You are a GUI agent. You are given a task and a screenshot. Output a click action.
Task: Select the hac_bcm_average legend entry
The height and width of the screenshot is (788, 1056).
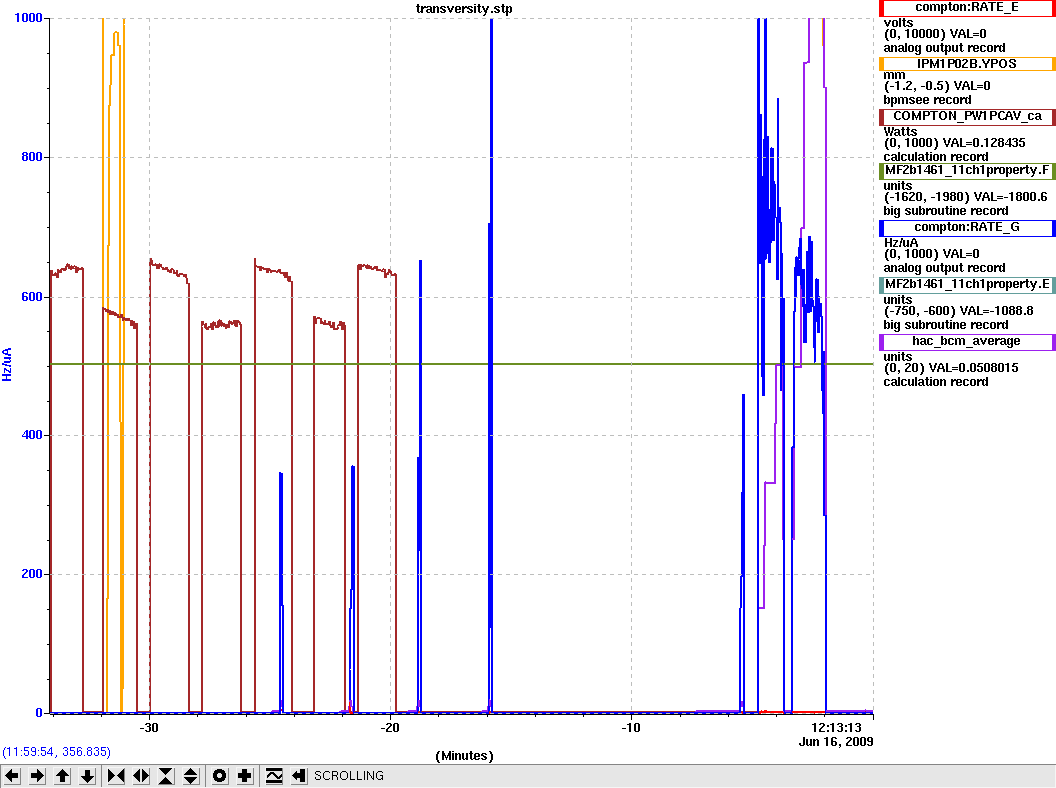coord(966,341)
